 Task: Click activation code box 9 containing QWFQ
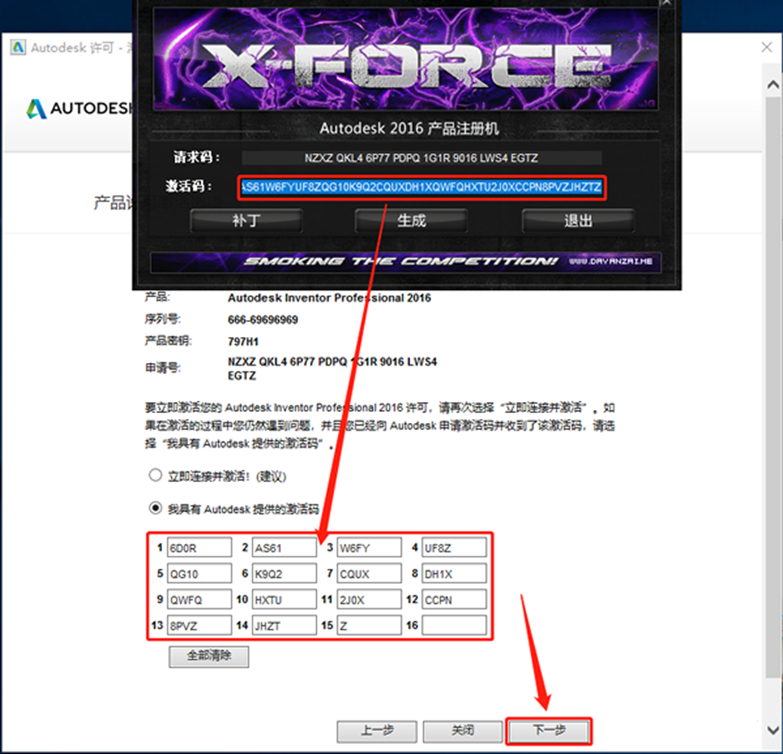coord(199,599)
